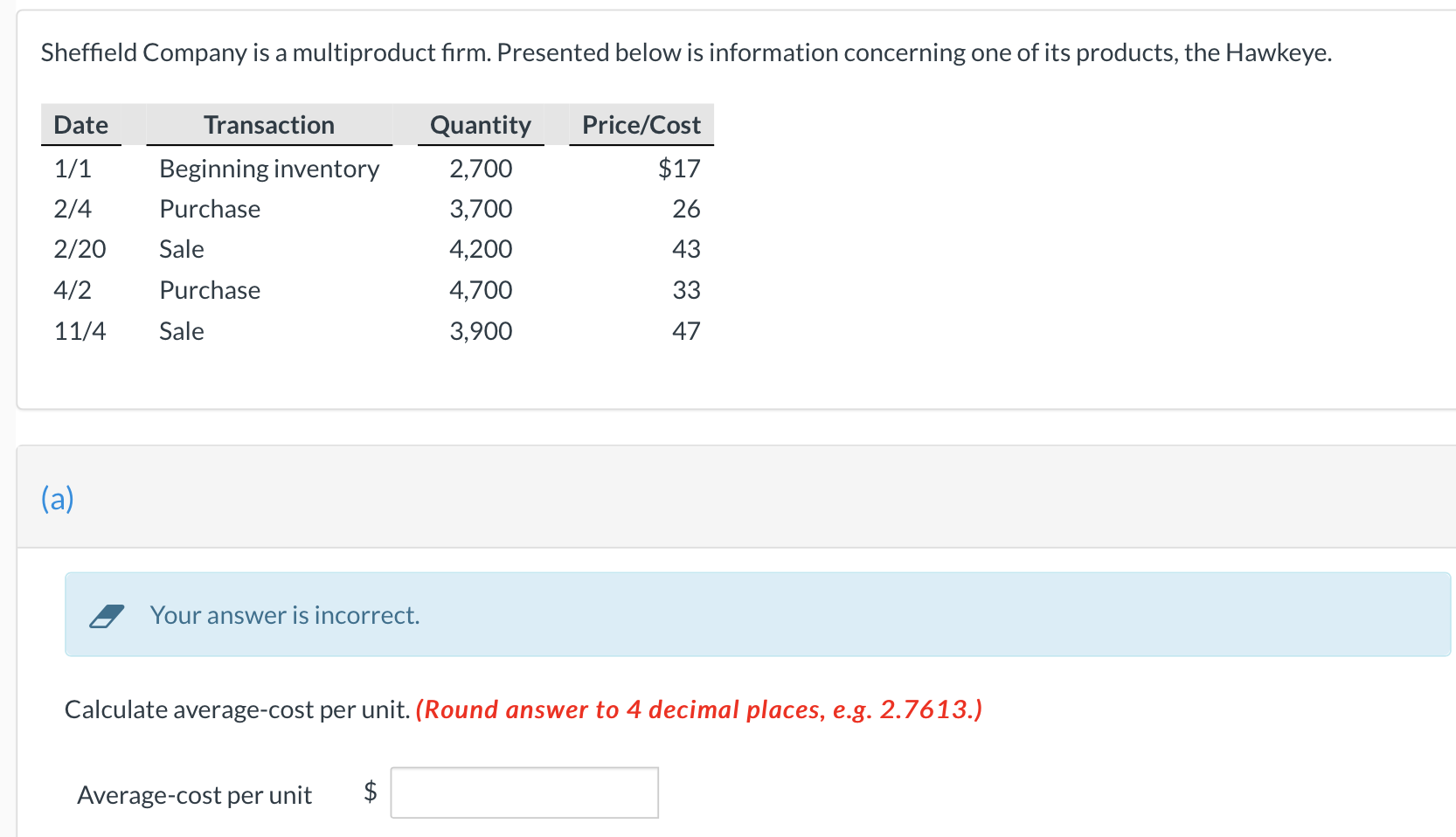Click the Price/Cost column header
Viewport: 1456px width, 837px height.
coord(641,125)
